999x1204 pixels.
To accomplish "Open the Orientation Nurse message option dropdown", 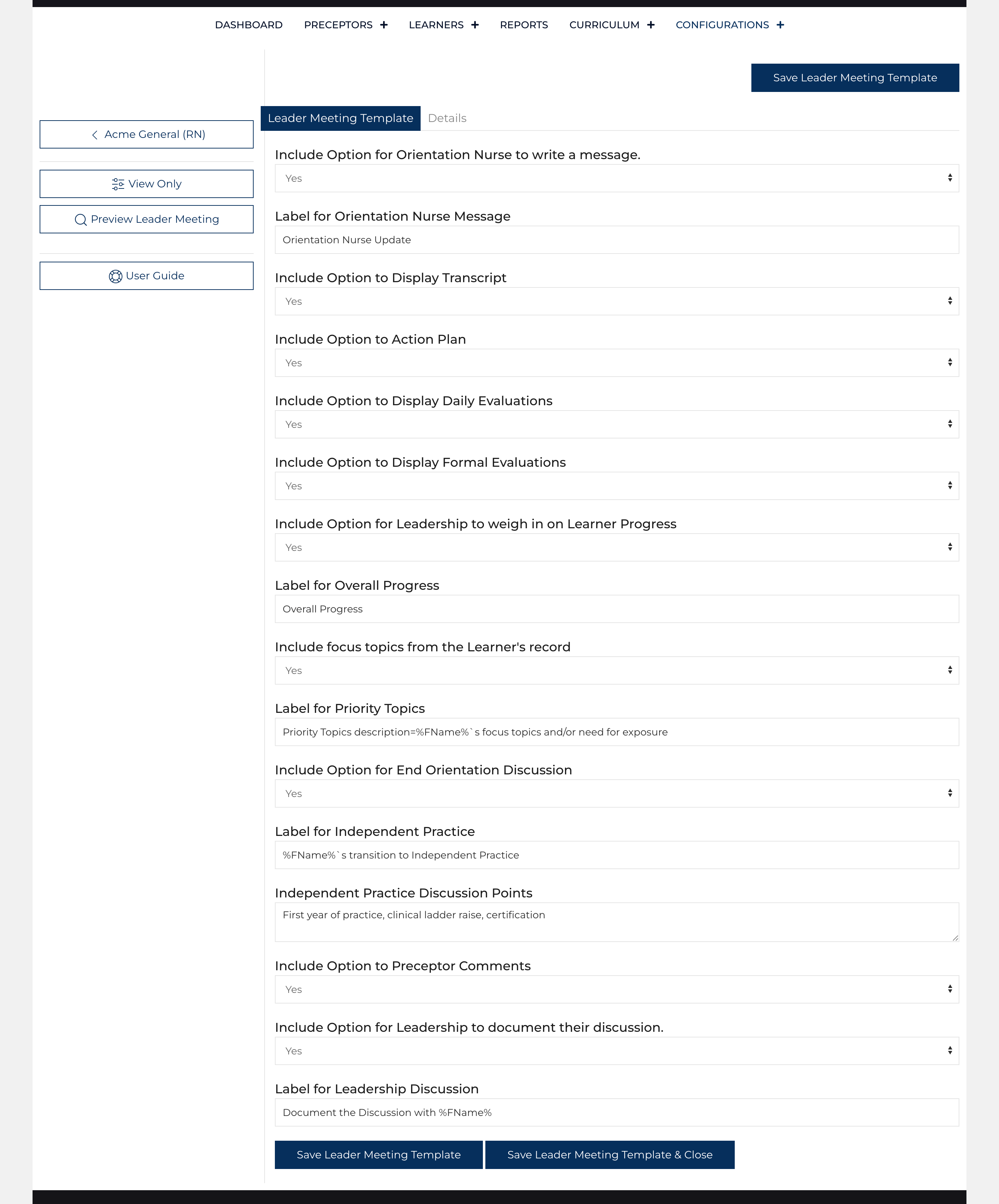I will pos(616,178).
